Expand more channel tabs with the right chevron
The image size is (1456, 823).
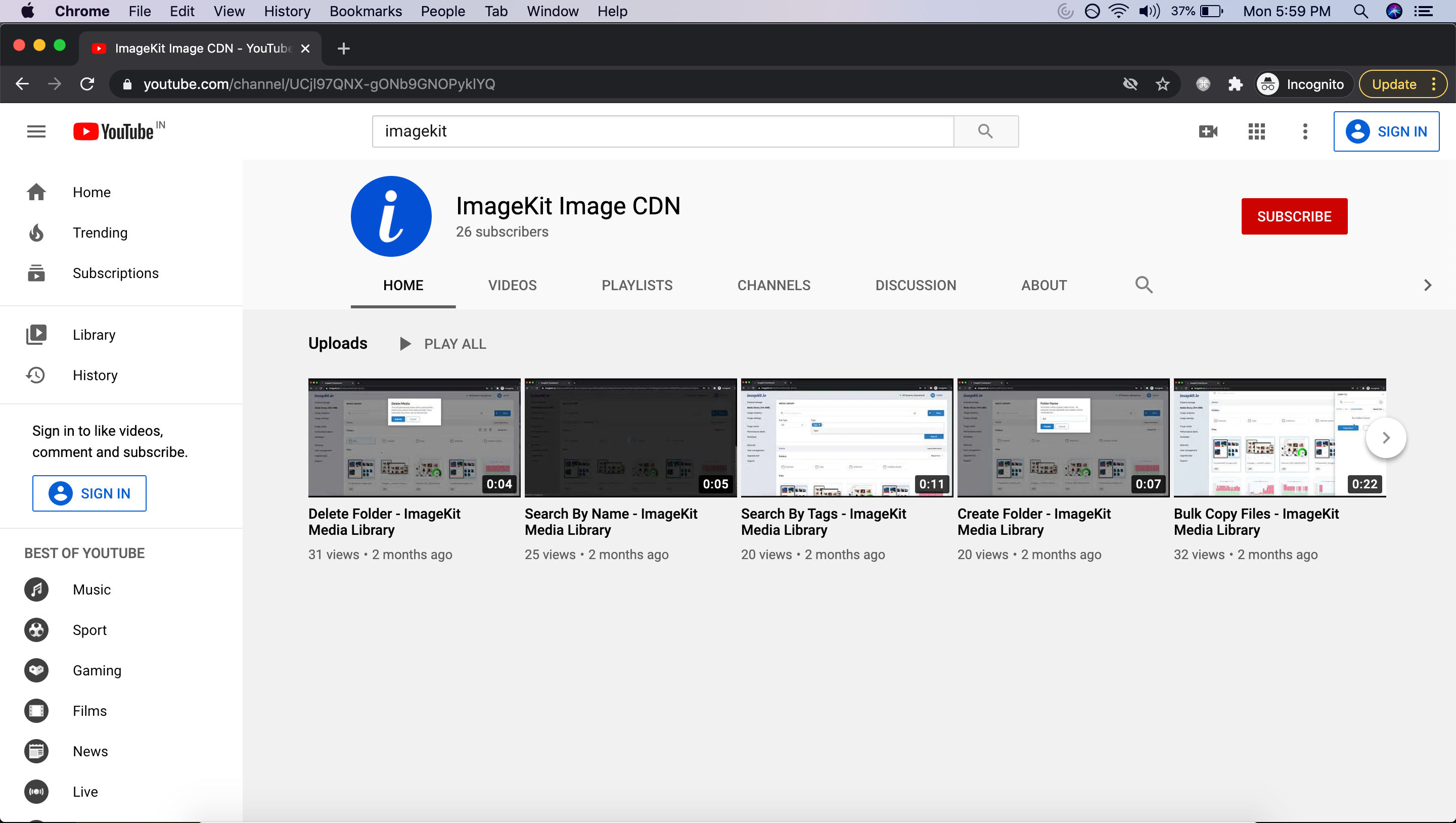pos(1428,286)
